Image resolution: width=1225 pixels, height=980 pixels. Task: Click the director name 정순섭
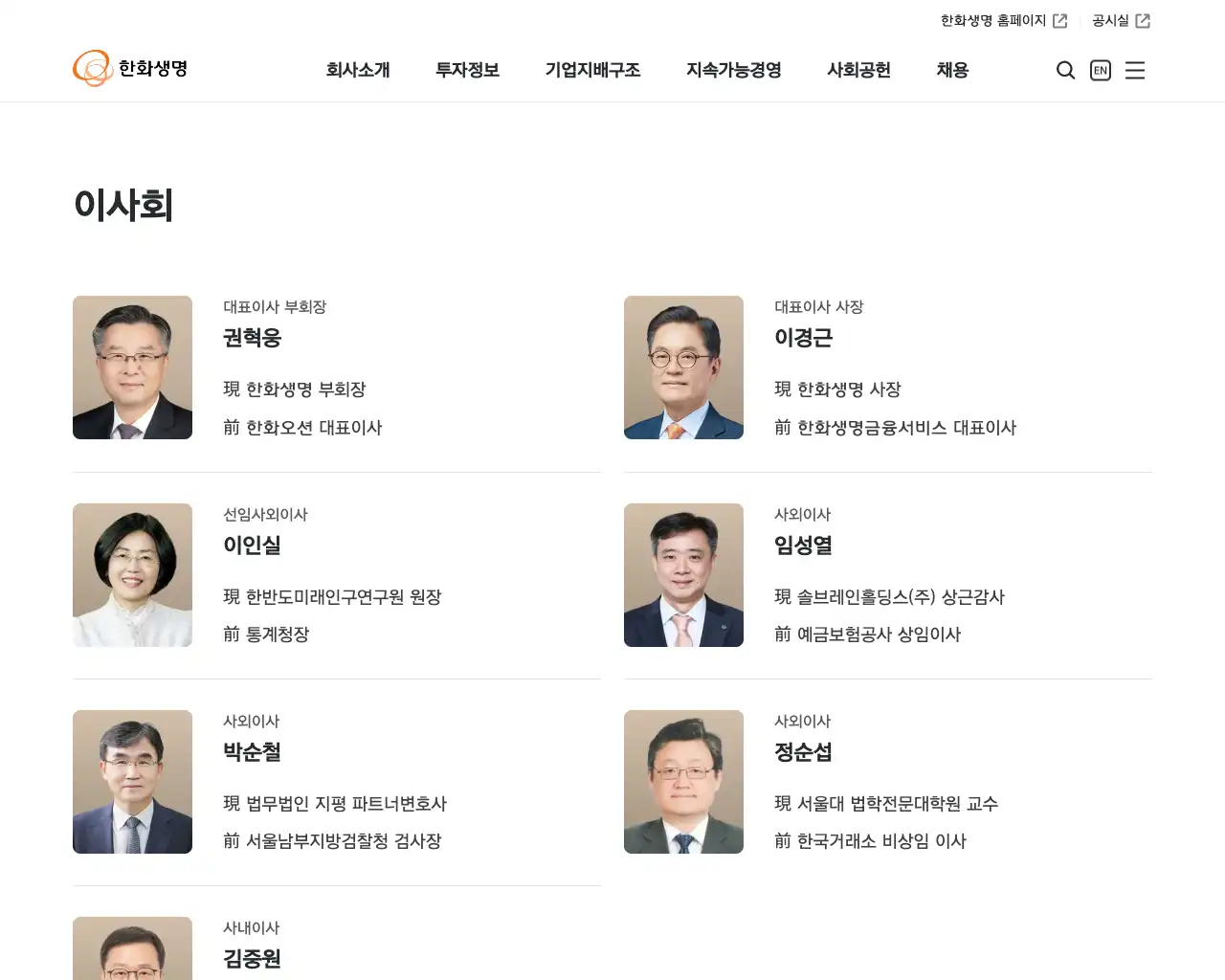(x=803, y=752)
